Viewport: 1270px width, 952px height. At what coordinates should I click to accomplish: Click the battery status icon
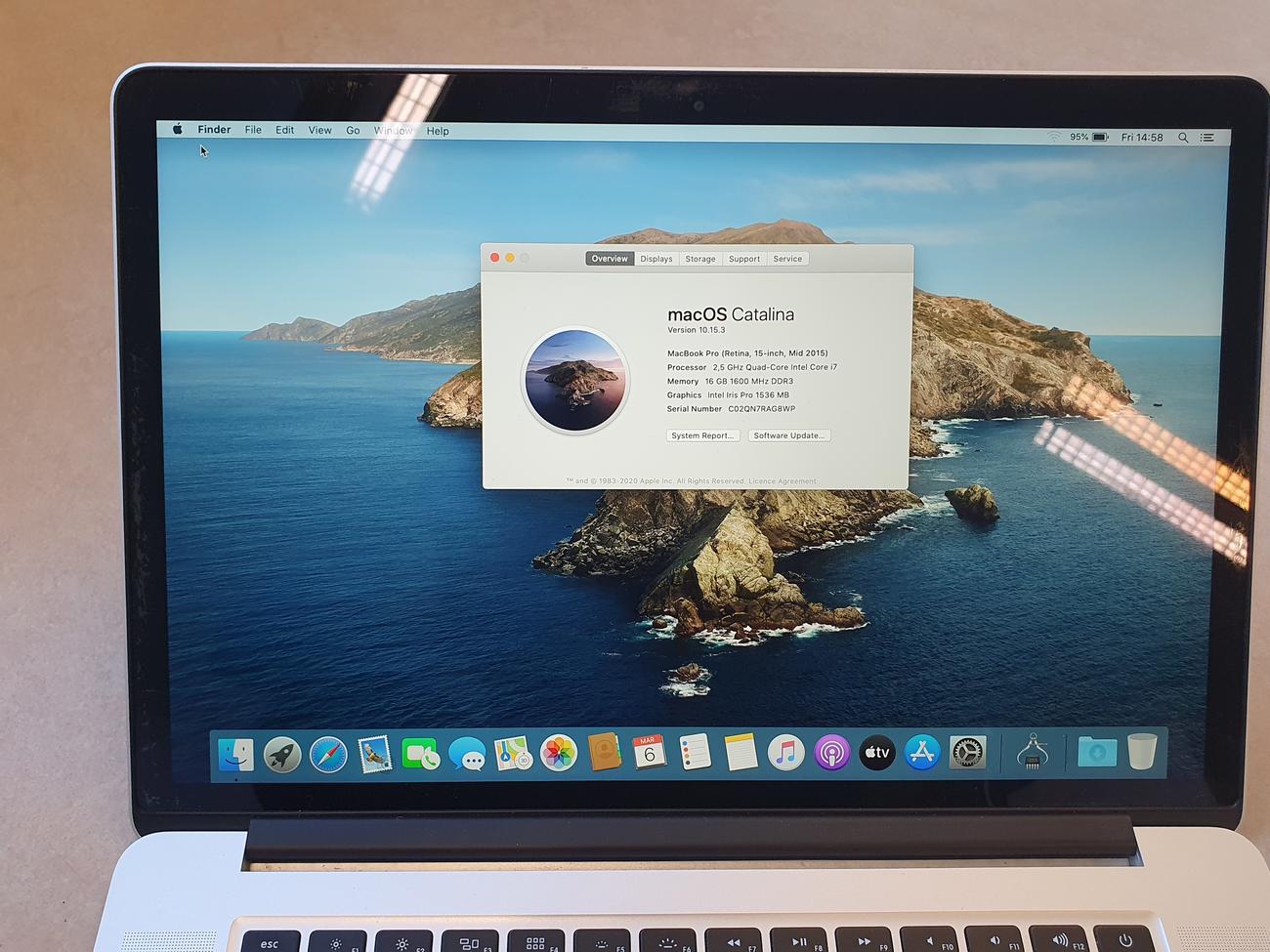coord(1100,138)
